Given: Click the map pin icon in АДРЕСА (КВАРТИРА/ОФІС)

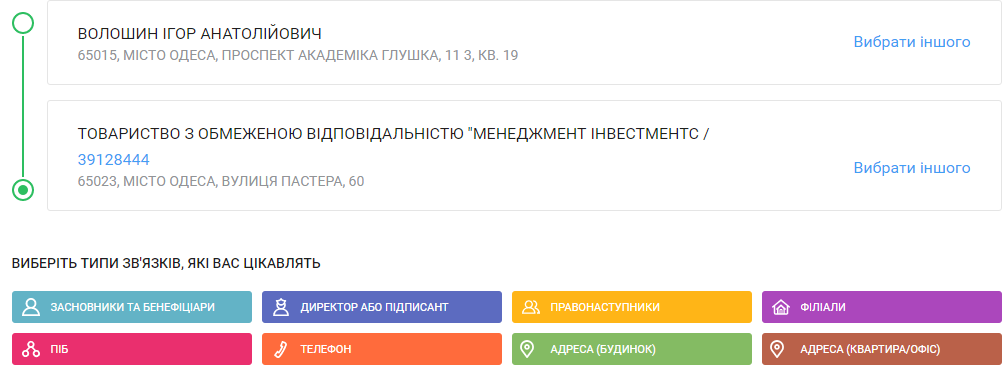Looking at the screenshot, I should coord(777,349).
